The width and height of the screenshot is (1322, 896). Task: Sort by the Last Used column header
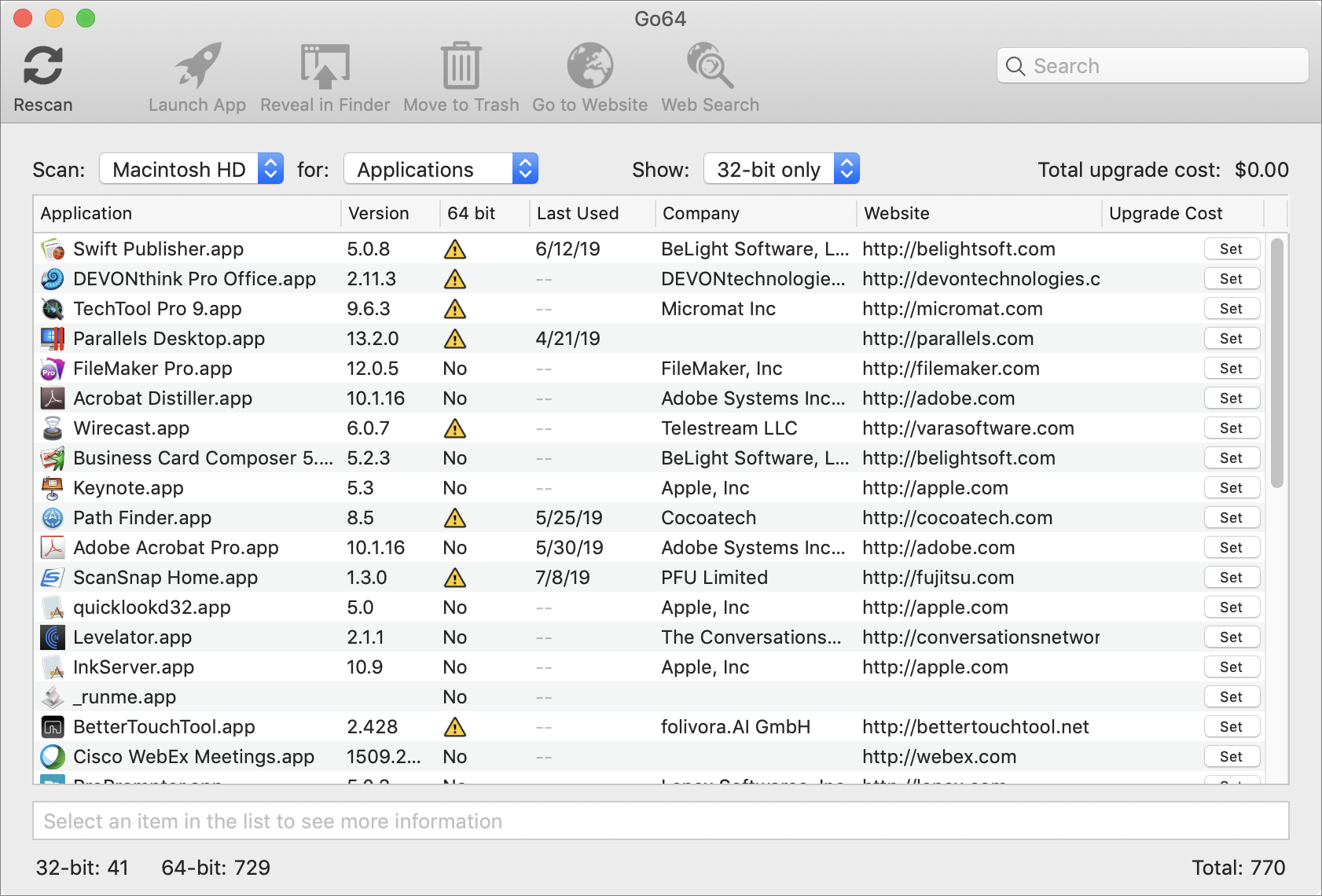point(593,214)
